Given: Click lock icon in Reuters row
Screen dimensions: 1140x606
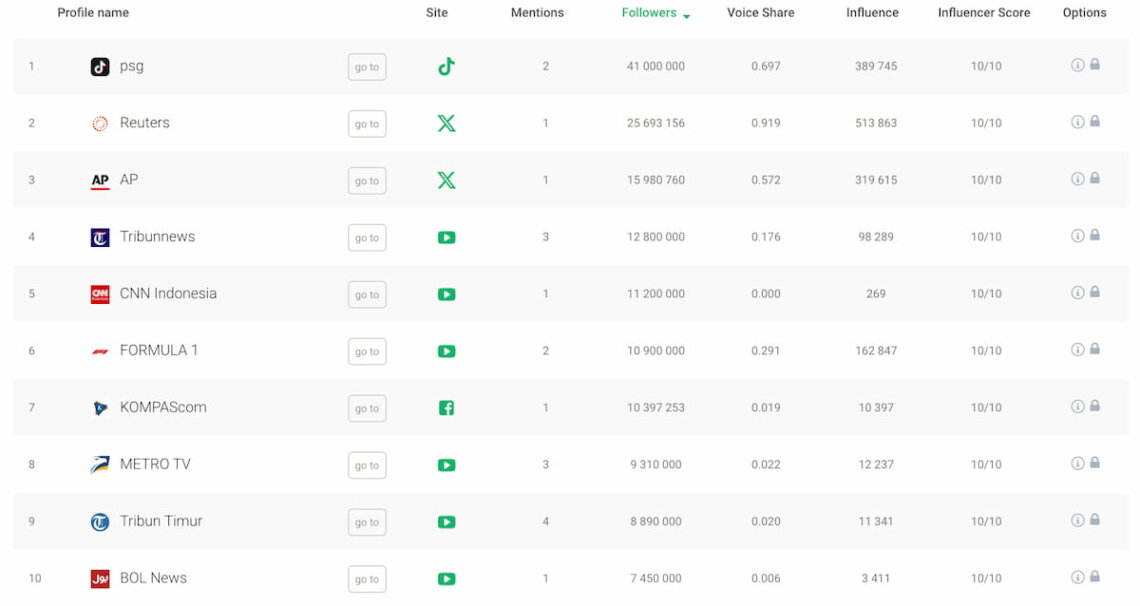Looking at the screenshot, I should (x=1095, y=121).
